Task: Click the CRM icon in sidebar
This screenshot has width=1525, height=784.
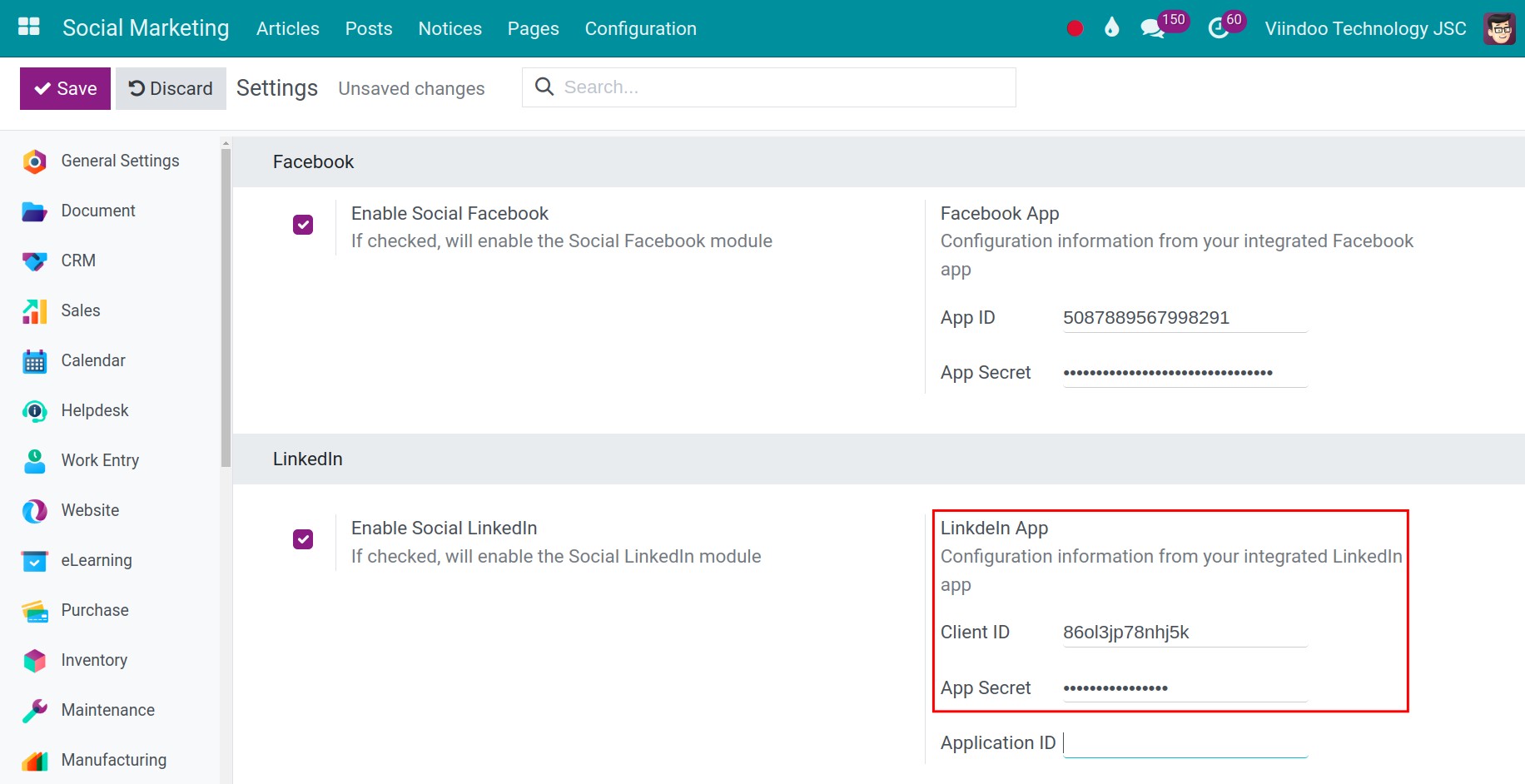Action: pos(34,261)
